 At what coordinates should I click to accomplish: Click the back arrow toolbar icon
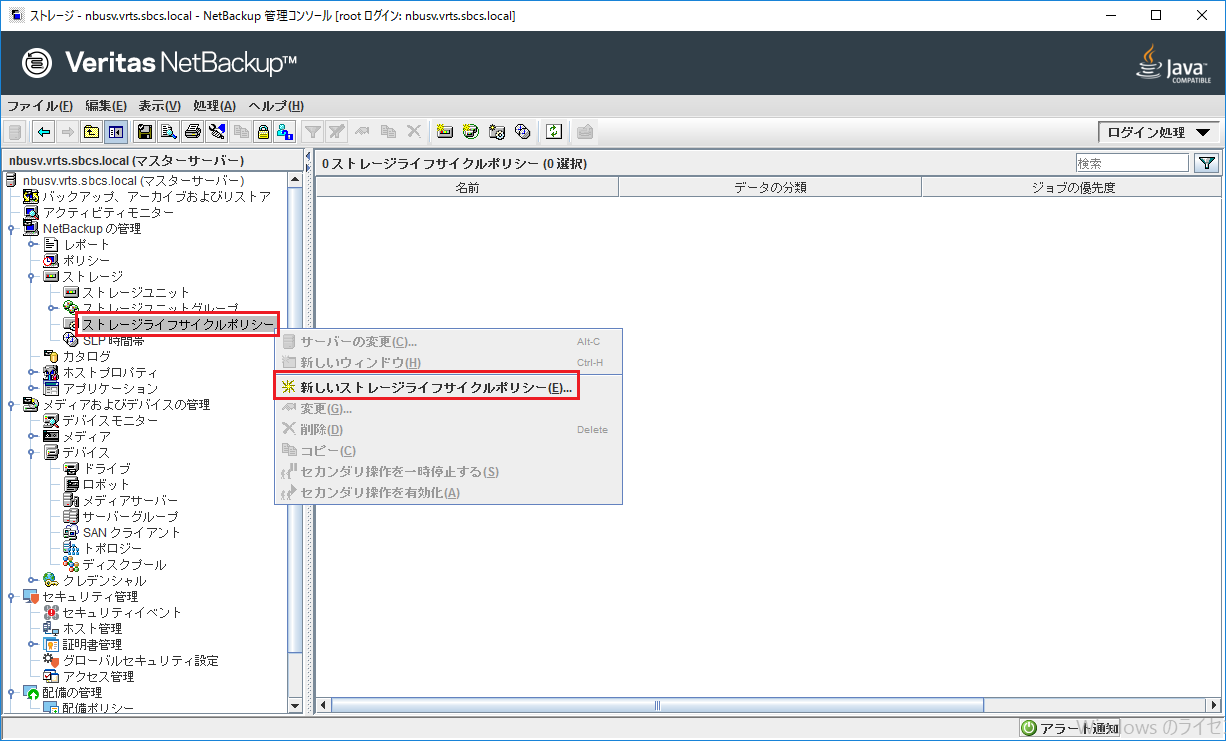44,132
